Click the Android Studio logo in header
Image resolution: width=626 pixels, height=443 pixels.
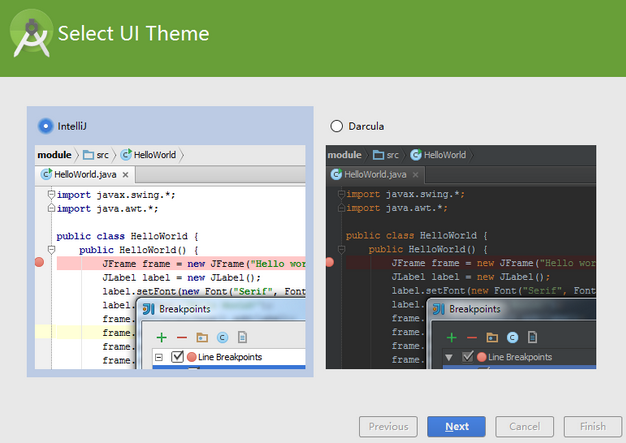[x=32, y=34]
